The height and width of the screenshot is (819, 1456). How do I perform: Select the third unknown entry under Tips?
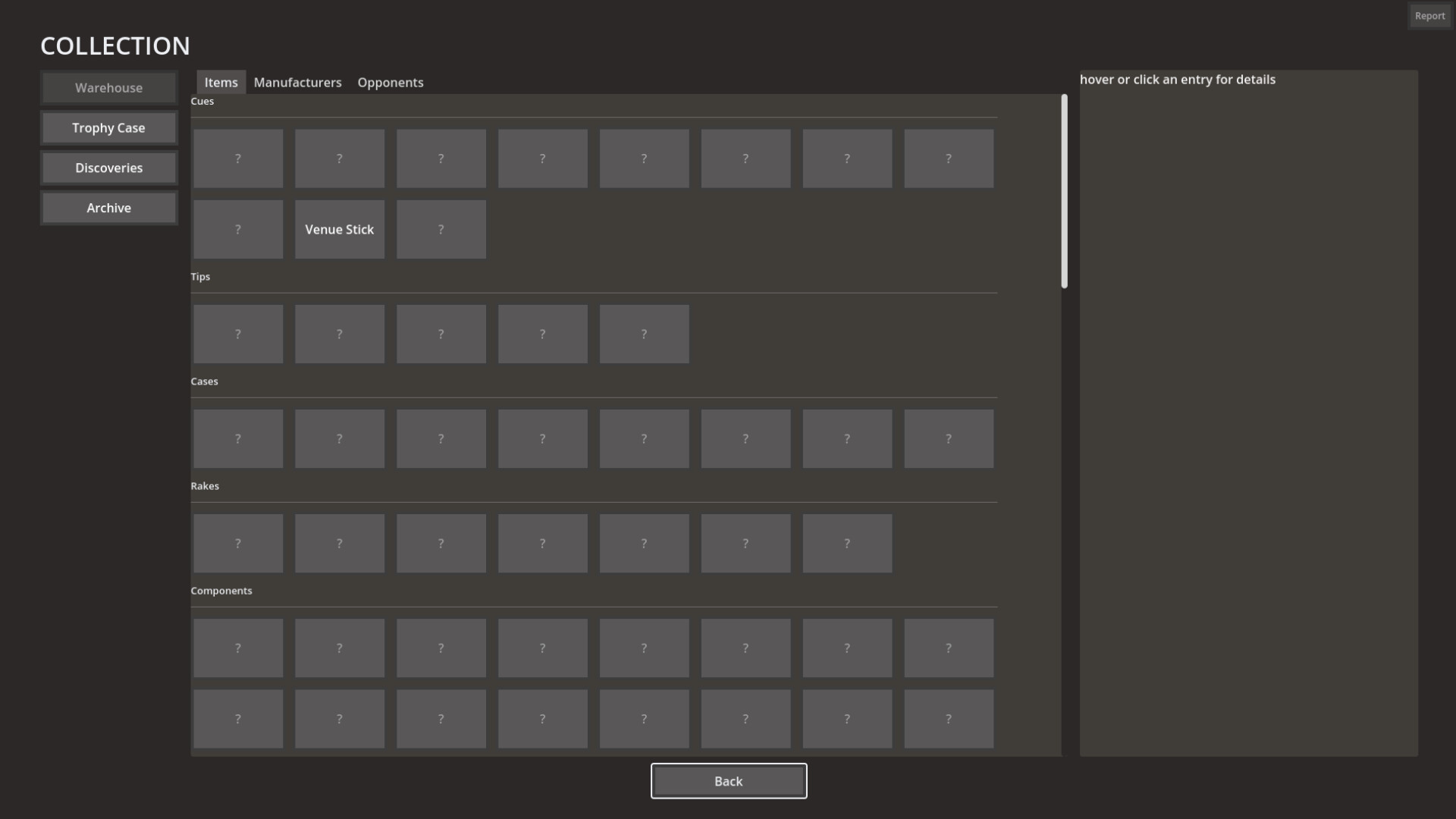(x=441, y=334)
